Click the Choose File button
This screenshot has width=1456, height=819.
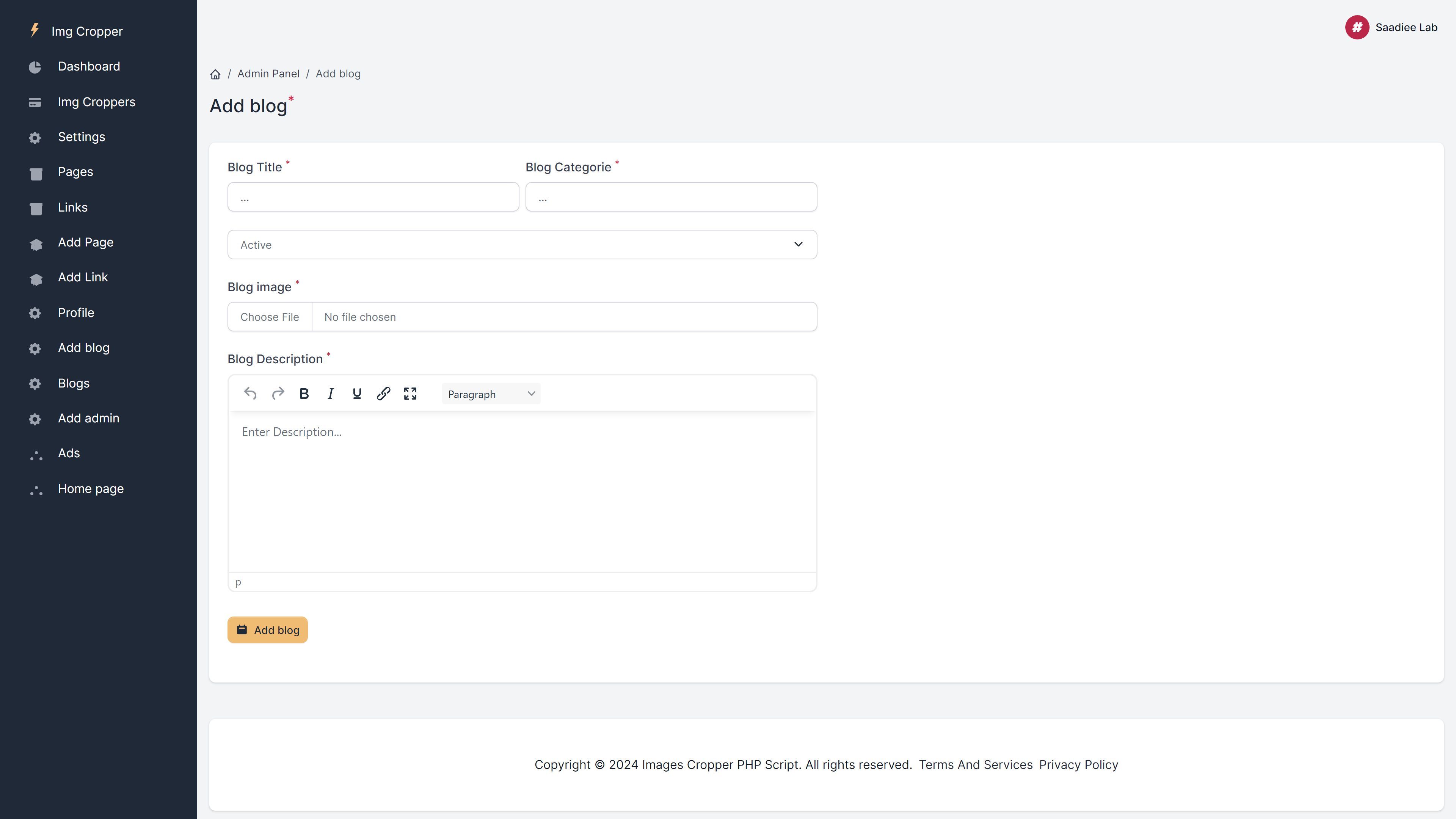click(x=270, y=317)
